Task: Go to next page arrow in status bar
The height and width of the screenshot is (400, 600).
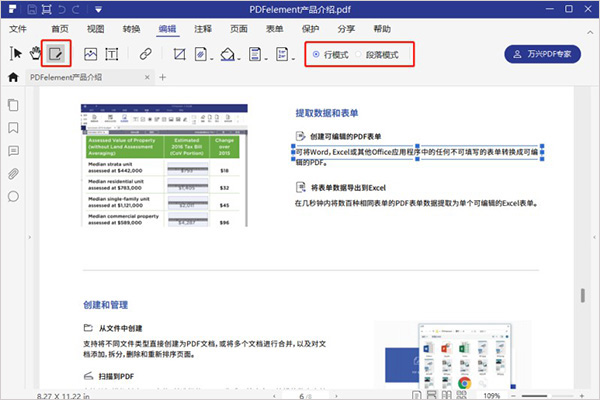Action: [336, 396]
